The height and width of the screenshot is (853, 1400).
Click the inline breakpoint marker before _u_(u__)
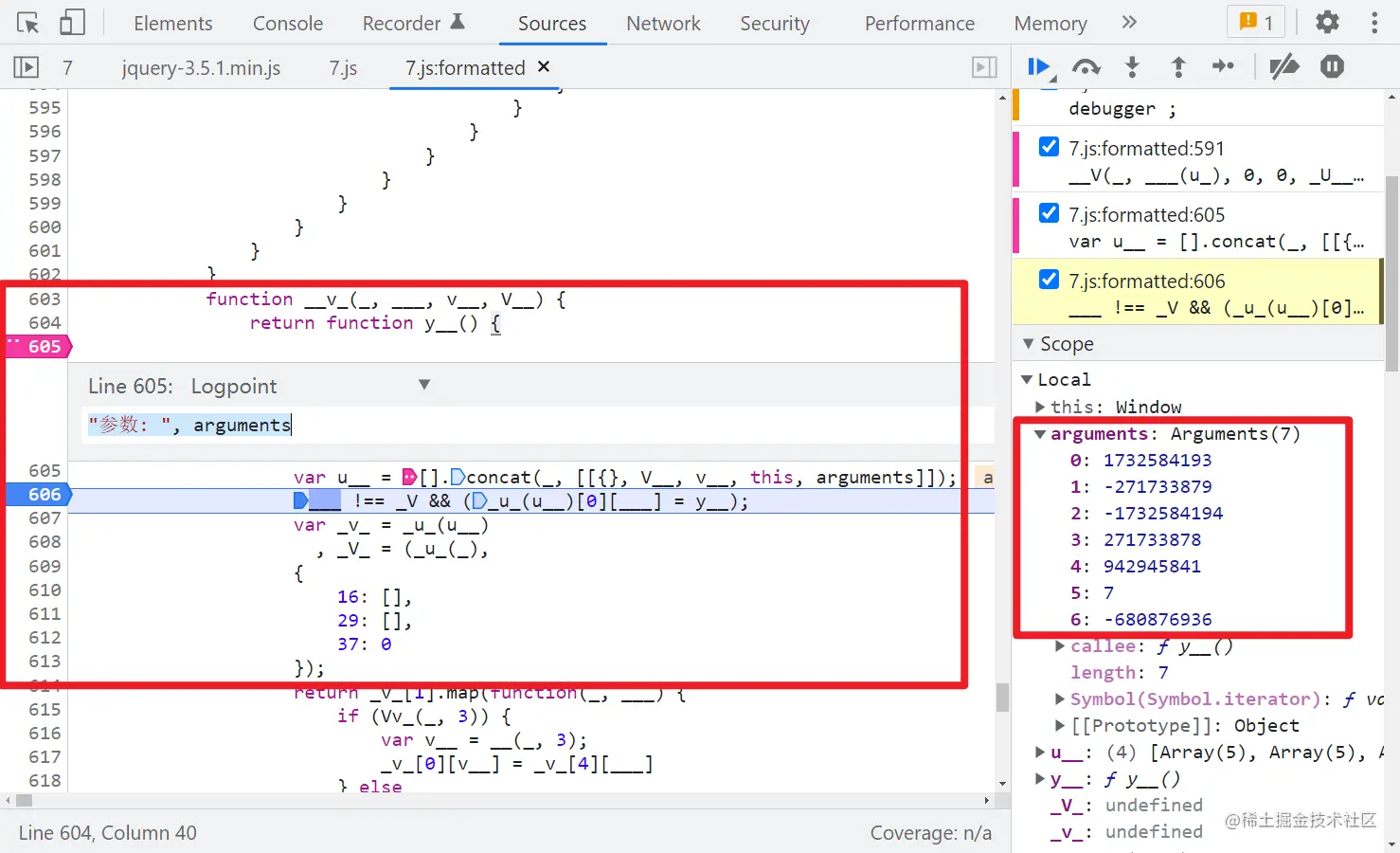tap(479, 500)
